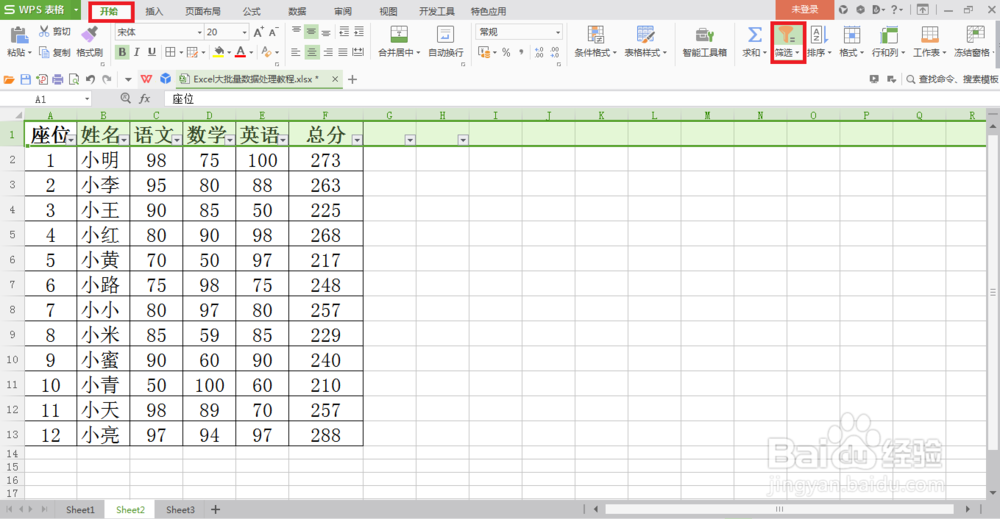Open Conditional Formatting (条件格式) menu

pyautogui.click(x=595, y=41)
